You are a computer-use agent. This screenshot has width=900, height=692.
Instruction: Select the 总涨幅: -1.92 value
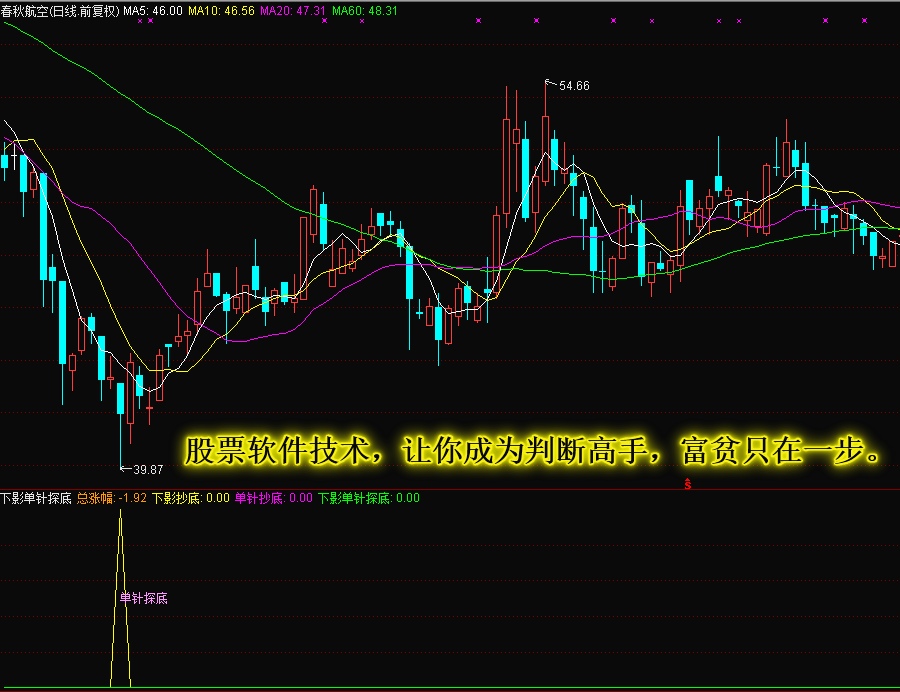[112, 498]
